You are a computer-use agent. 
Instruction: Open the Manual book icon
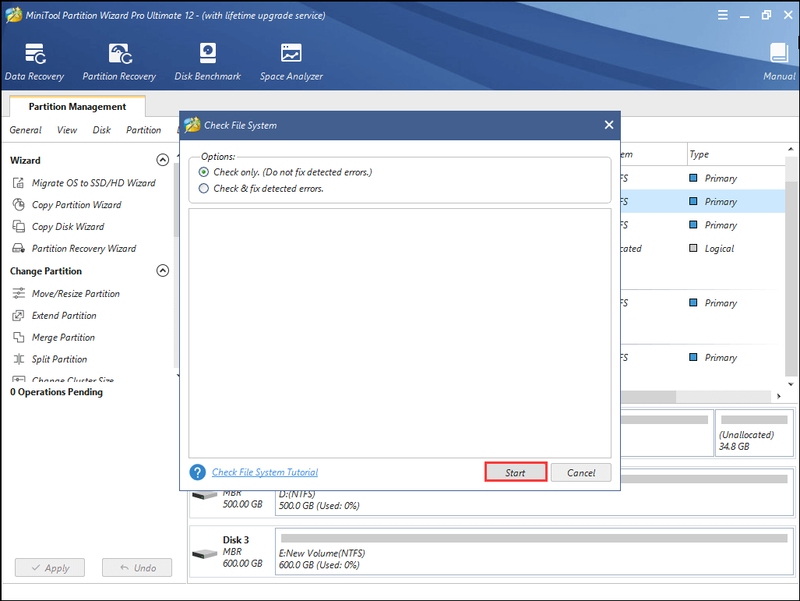click(779, 53)
